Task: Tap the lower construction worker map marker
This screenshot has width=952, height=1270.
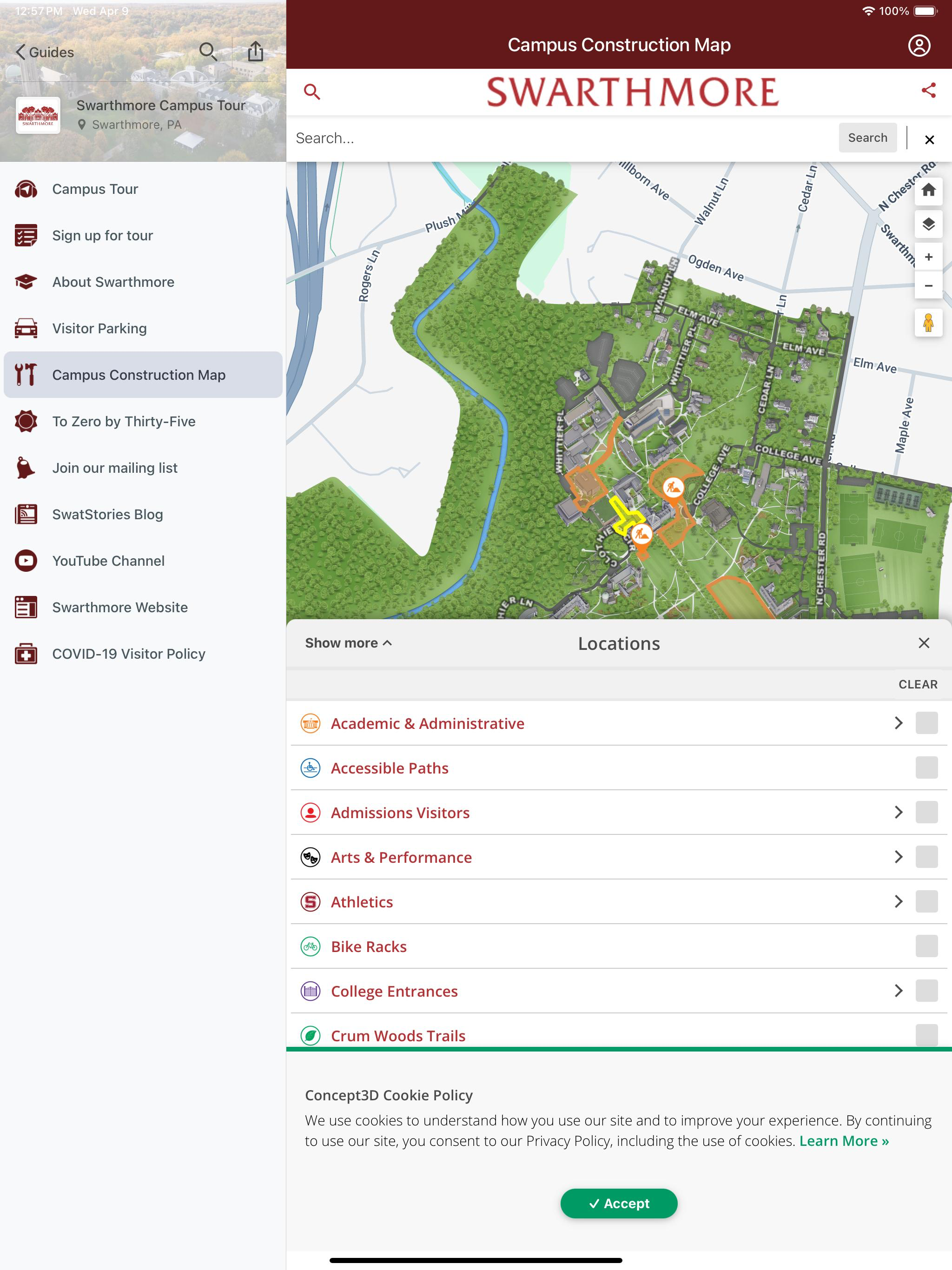Action: 641,536
